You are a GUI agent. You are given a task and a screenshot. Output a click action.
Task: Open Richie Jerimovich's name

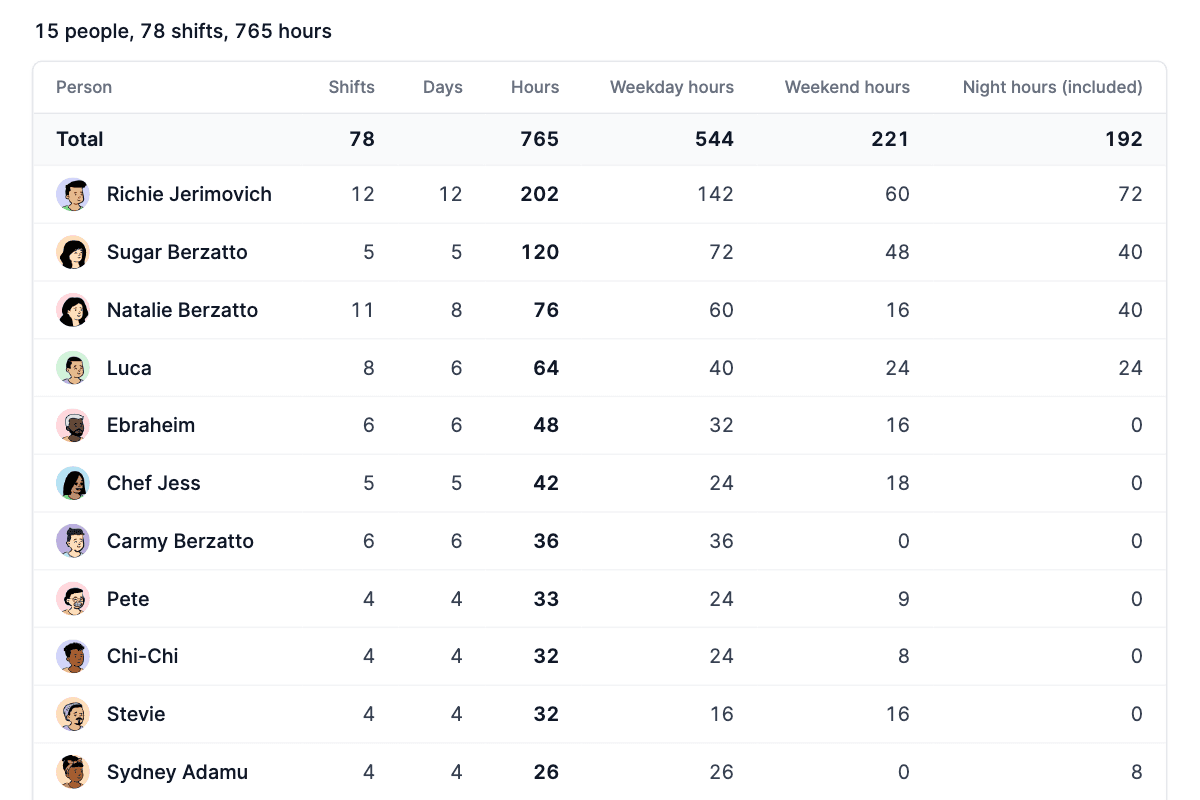189,194
